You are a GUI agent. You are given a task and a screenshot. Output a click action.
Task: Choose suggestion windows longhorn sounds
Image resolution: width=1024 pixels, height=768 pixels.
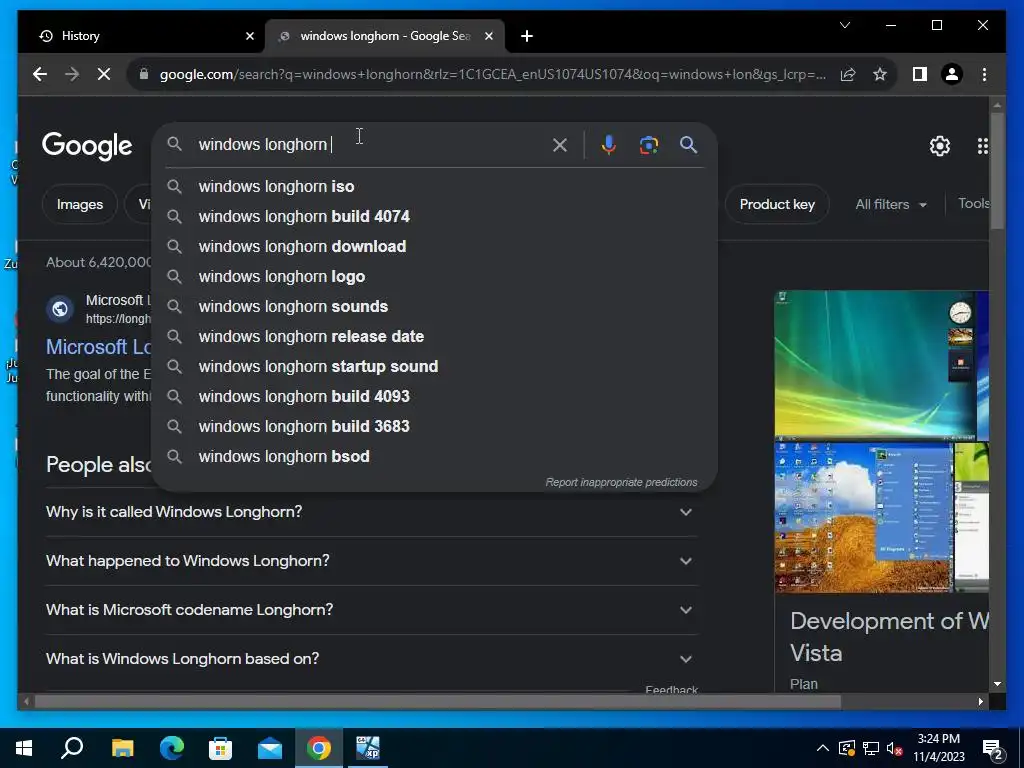click(434, 306)
